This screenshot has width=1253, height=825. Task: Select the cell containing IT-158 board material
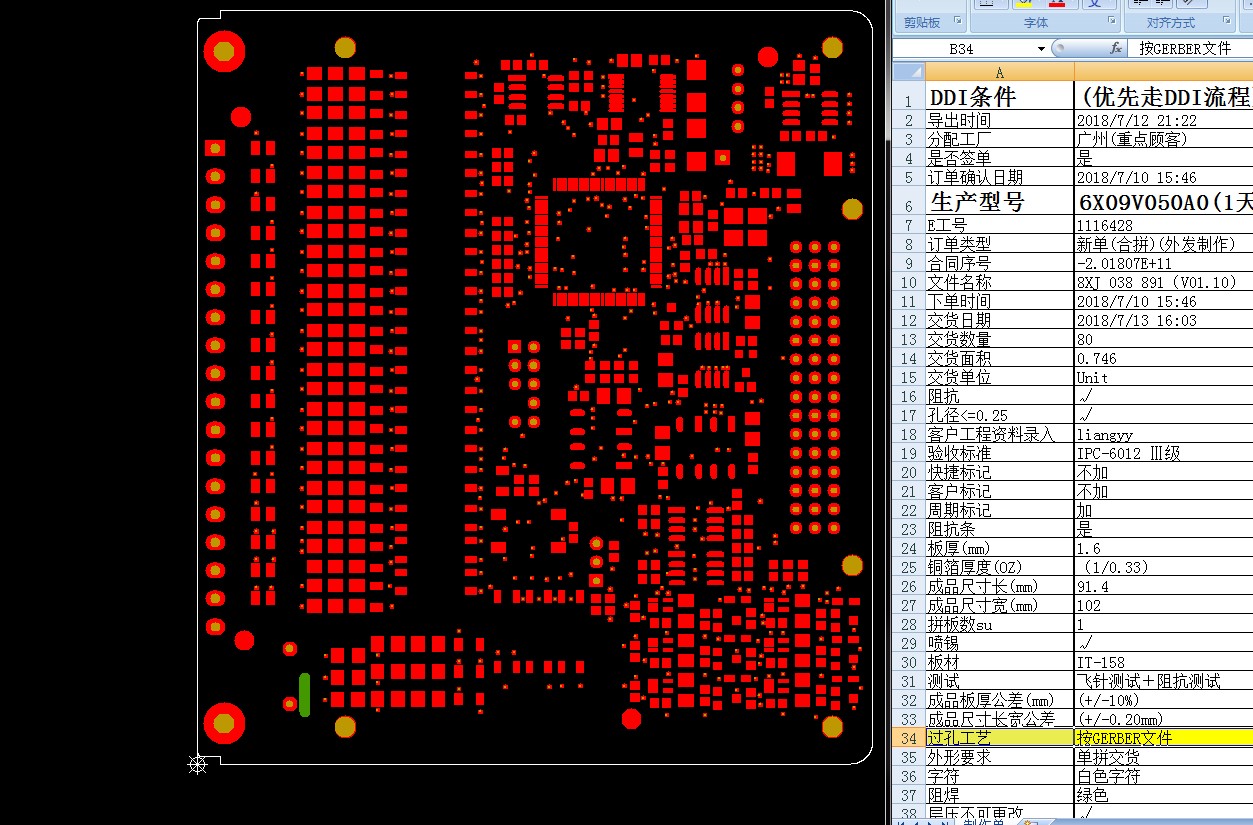1164,662
